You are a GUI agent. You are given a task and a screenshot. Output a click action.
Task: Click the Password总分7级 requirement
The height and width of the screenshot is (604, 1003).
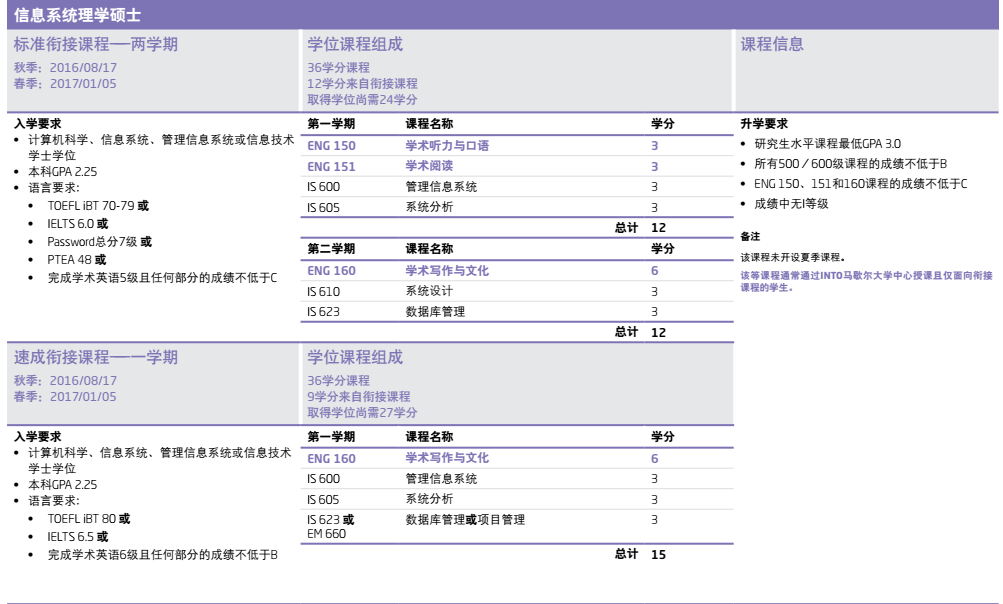coord(99,242)
